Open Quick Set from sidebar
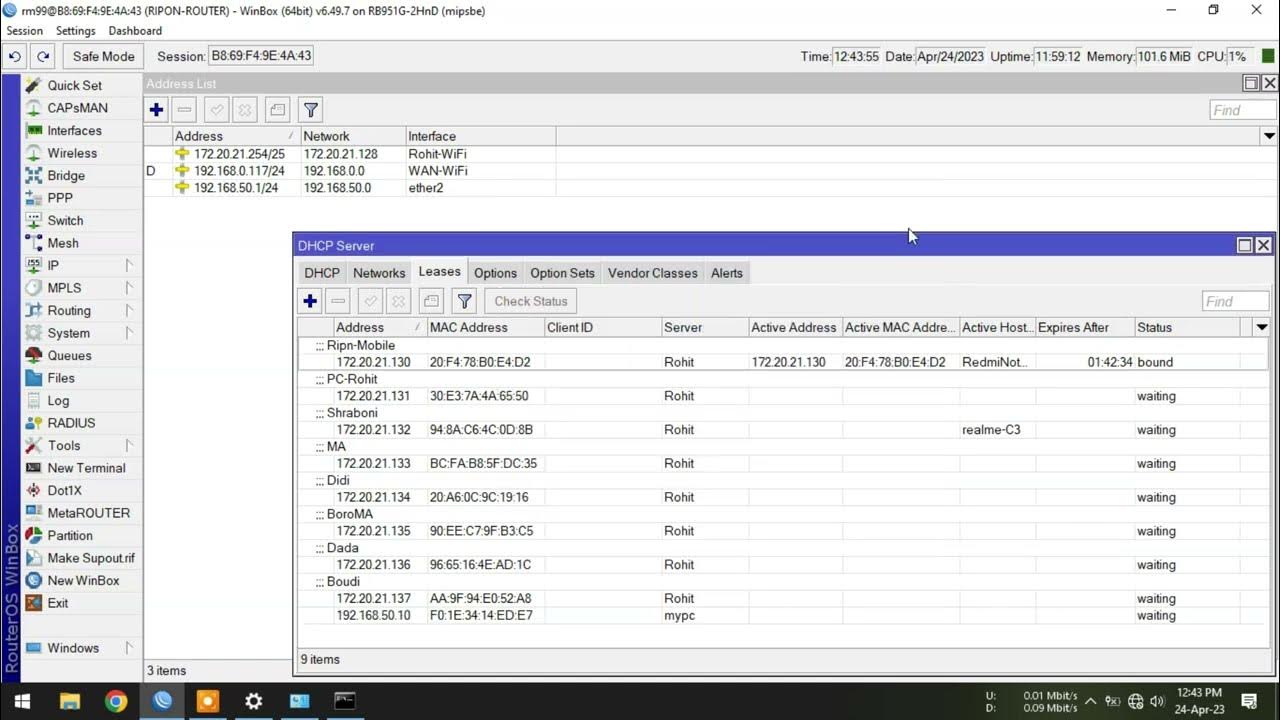1280x720 pixels. click(x=75, y=86)
